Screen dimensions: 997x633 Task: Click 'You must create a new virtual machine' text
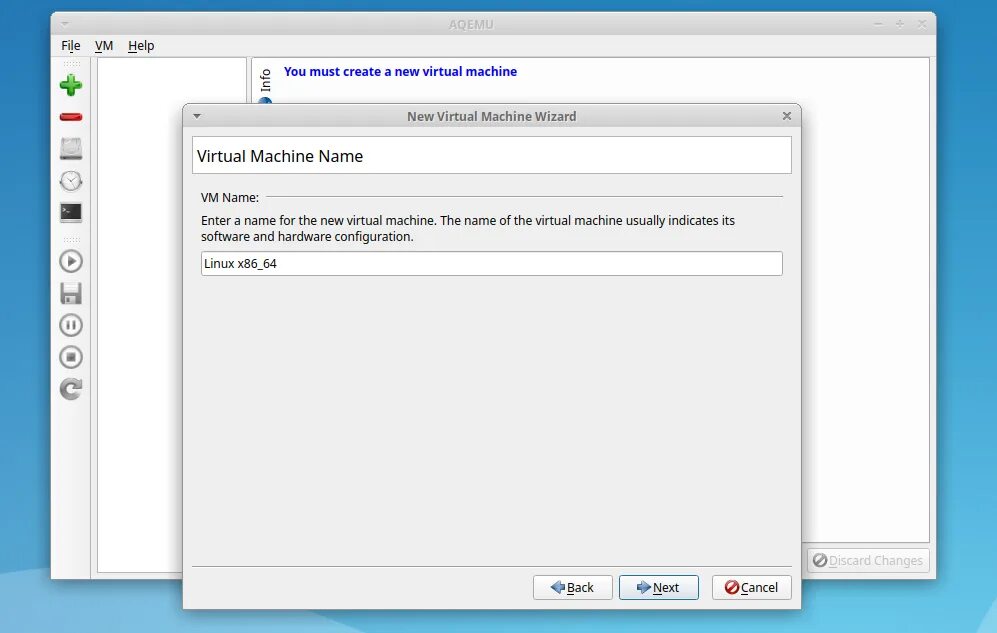(x=400, y=71)
